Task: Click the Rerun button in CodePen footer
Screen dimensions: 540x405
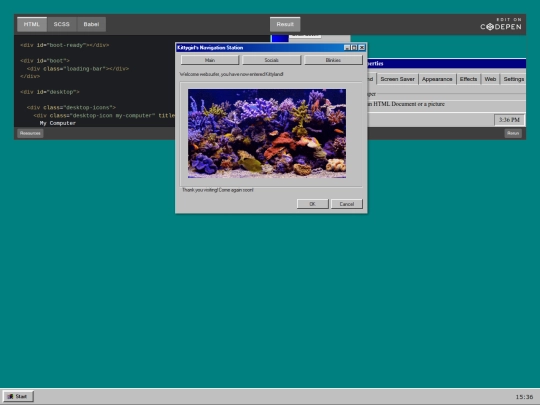Action: coord(513,133)
